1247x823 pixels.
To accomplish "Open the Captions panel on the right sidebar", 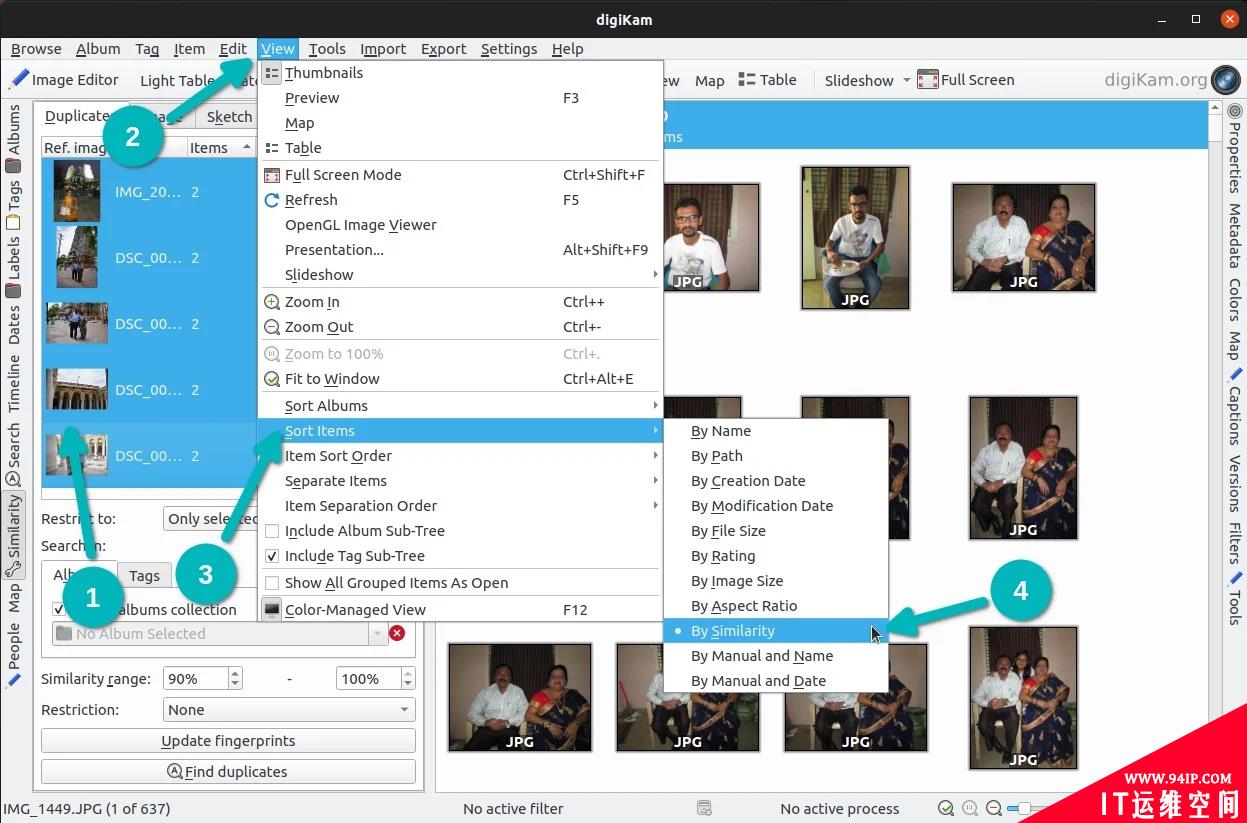I will [1235, 405].
